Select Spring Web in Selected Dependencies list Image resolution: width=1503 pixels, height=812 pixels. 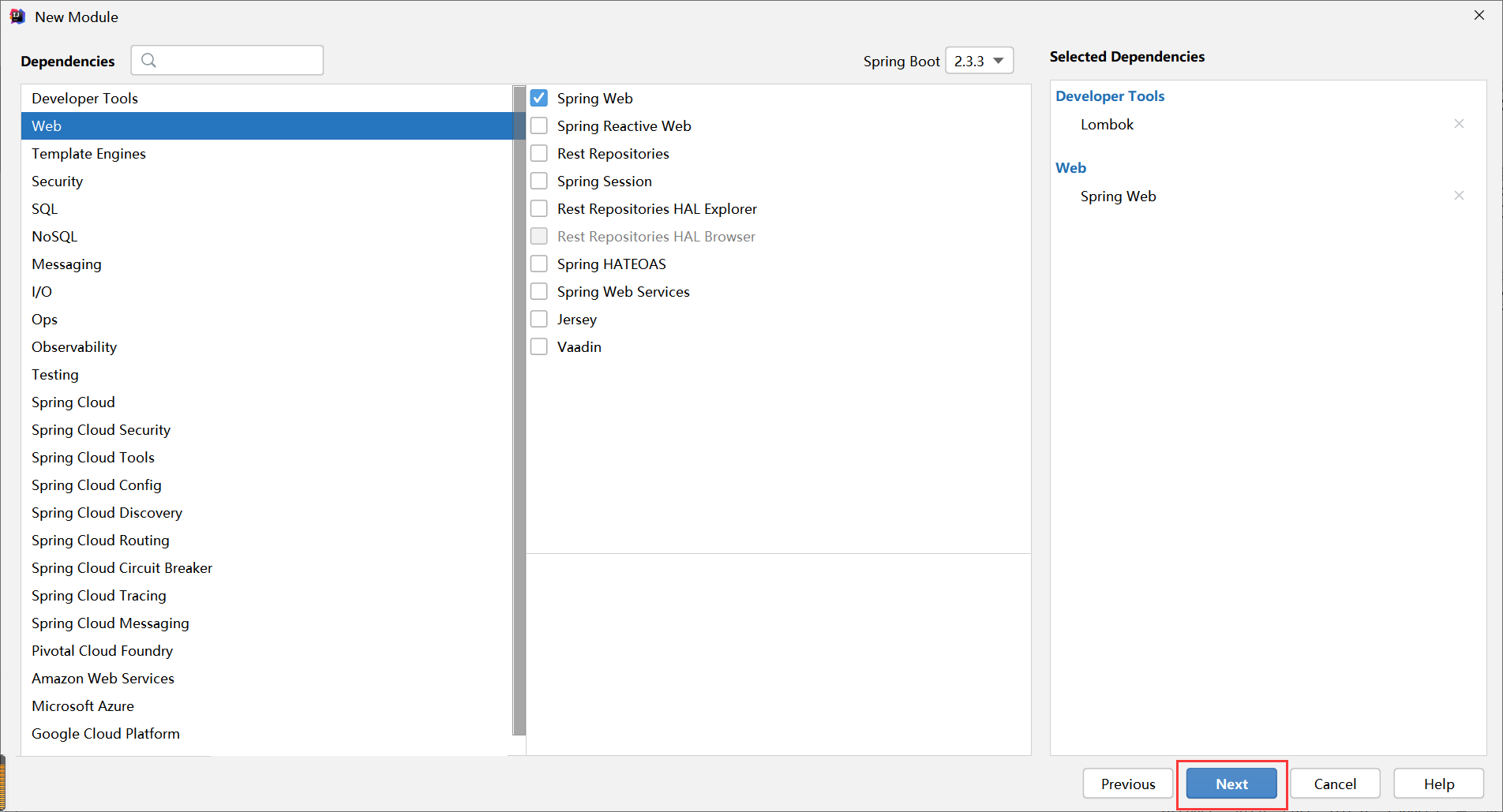tap(1118, 196)
